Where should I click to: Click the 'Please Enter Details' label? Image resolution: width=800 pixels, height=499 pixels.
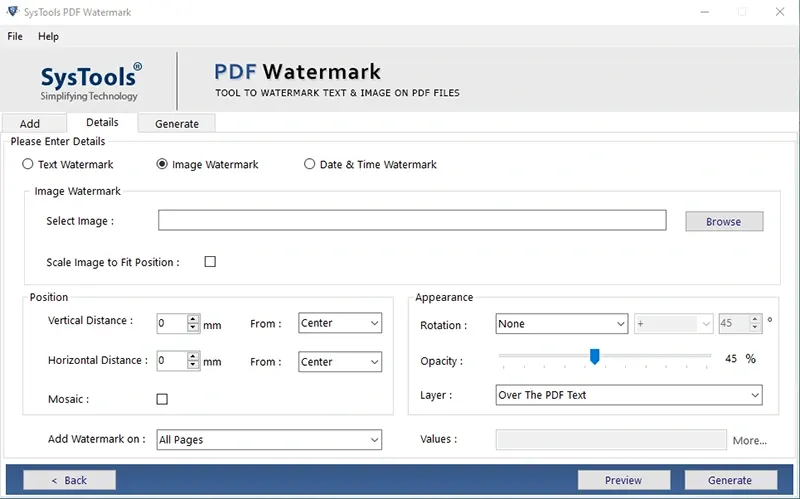[58, 141]
